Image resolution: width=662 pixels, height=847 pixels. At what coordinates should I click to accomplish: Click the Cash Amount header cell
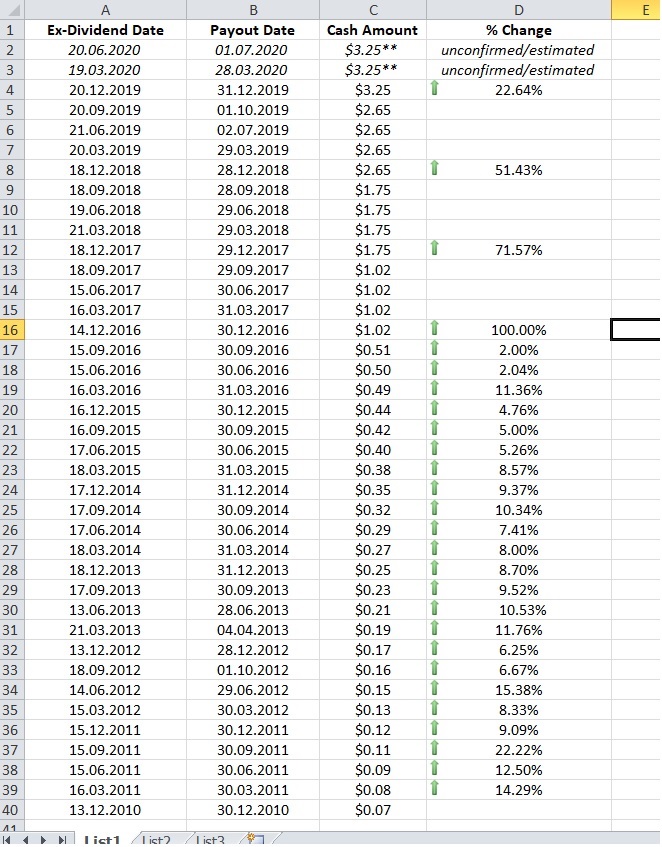pyautogui.click(x=372, y=30)
